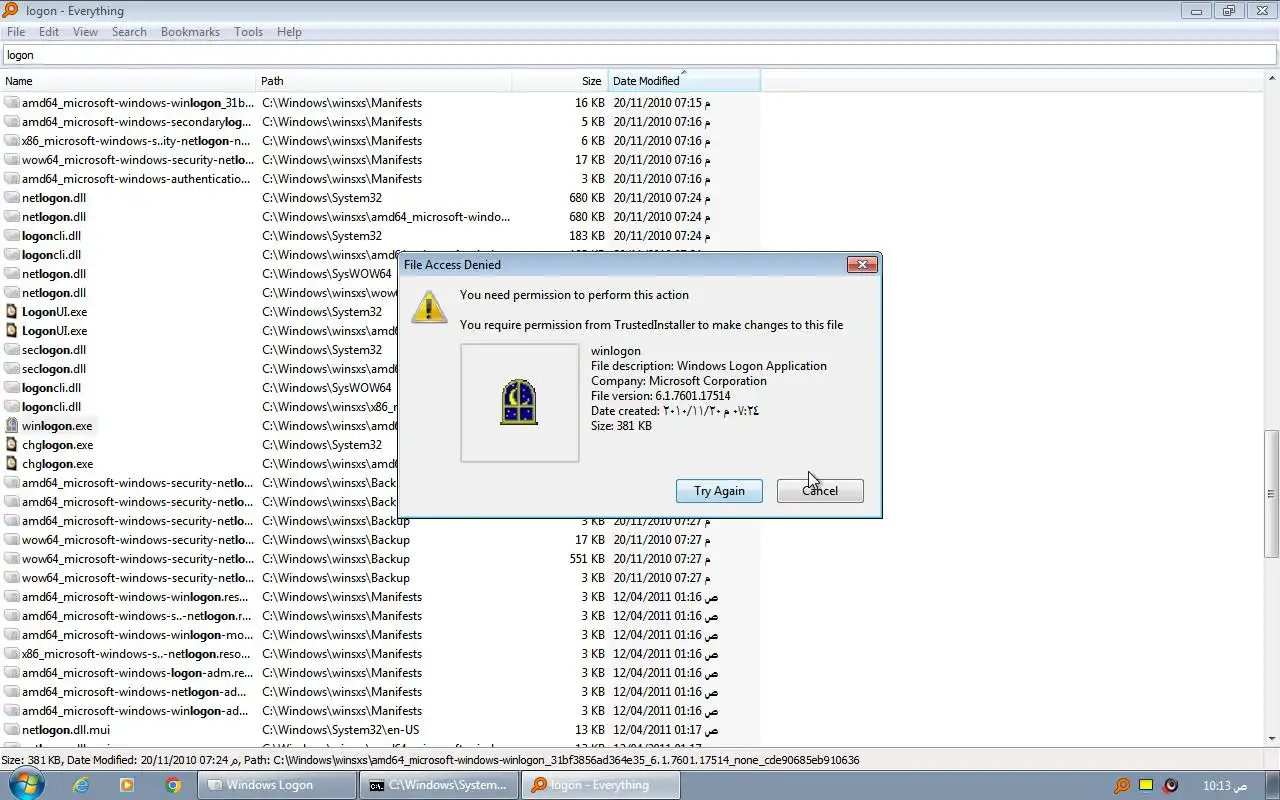Click the Everything app icon in title bar
This screenshot has width=1280, height=800.
11,11
